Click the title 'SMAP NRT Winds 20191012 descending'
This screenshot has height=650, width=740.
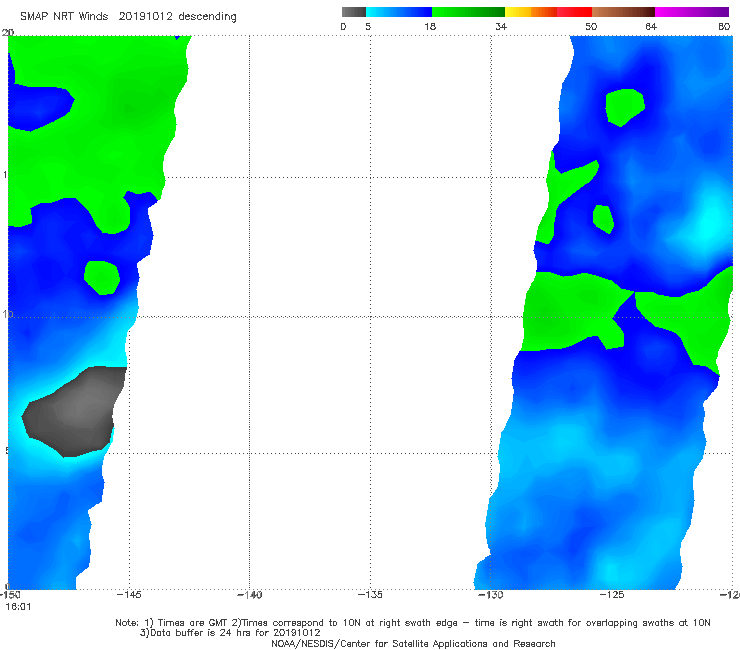128,16
